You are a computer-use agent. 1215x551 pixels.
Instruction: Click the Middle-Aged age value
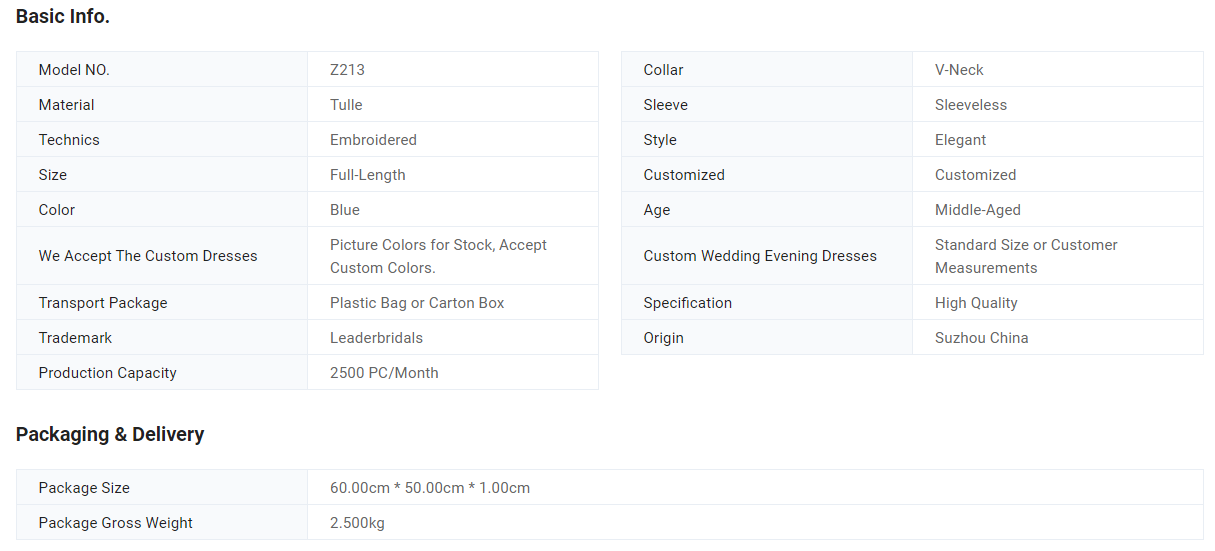pos(977,210)
